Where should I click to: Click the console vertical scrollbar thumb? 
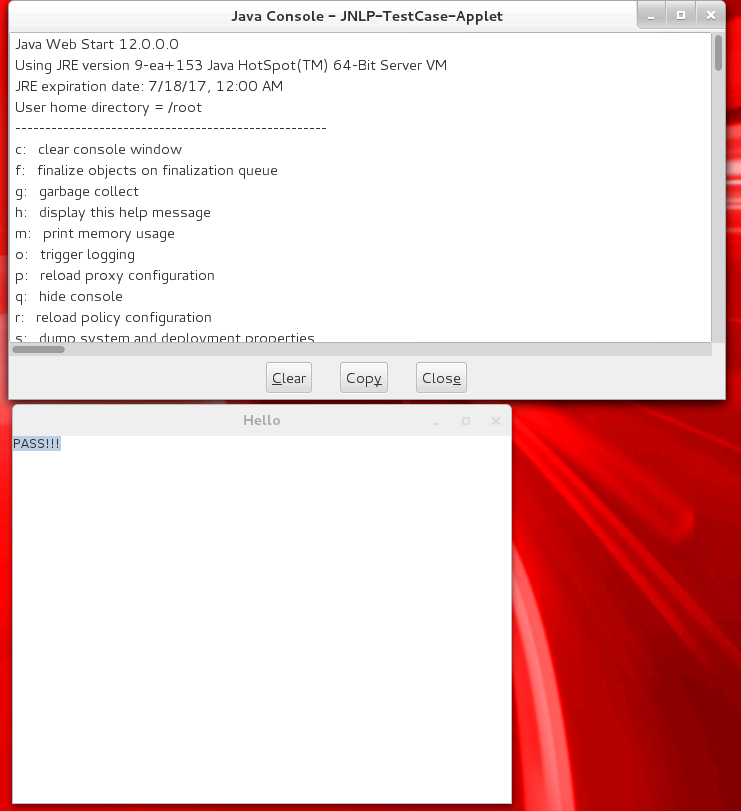click(x=718, y=53)
